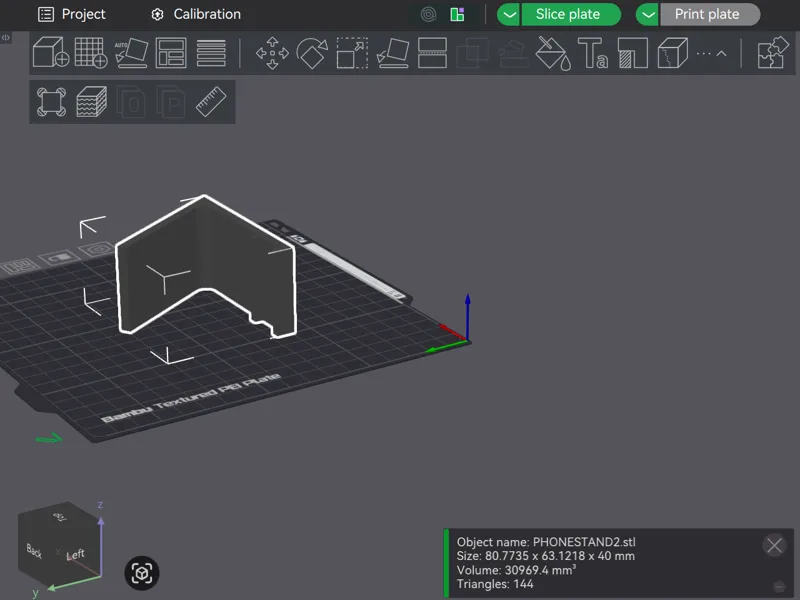Click the Add object cube icon
The image size is (800, 600).
point(51,52)
